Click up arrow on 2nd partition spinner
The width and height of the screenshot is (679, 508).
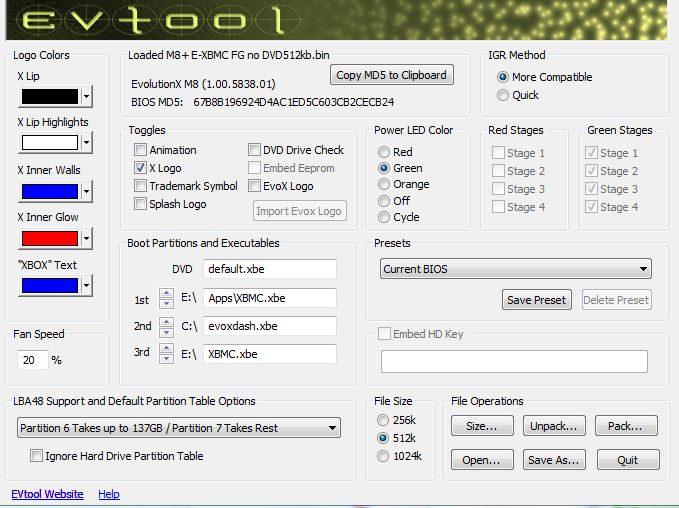pyautogui.click(x=166, y=322)
